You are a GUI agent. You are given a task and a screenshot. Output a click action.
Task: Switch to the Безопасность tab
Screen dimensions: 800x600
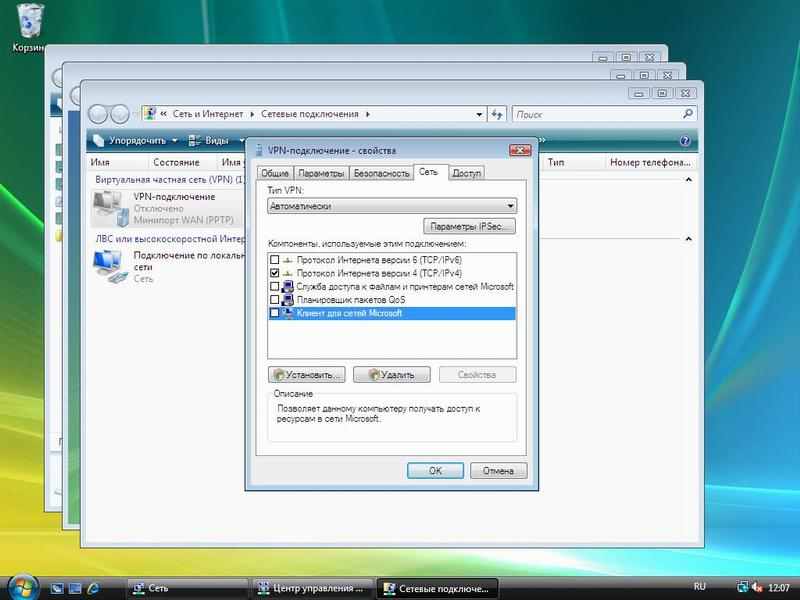pyautogui.click(x=382, y=173)
